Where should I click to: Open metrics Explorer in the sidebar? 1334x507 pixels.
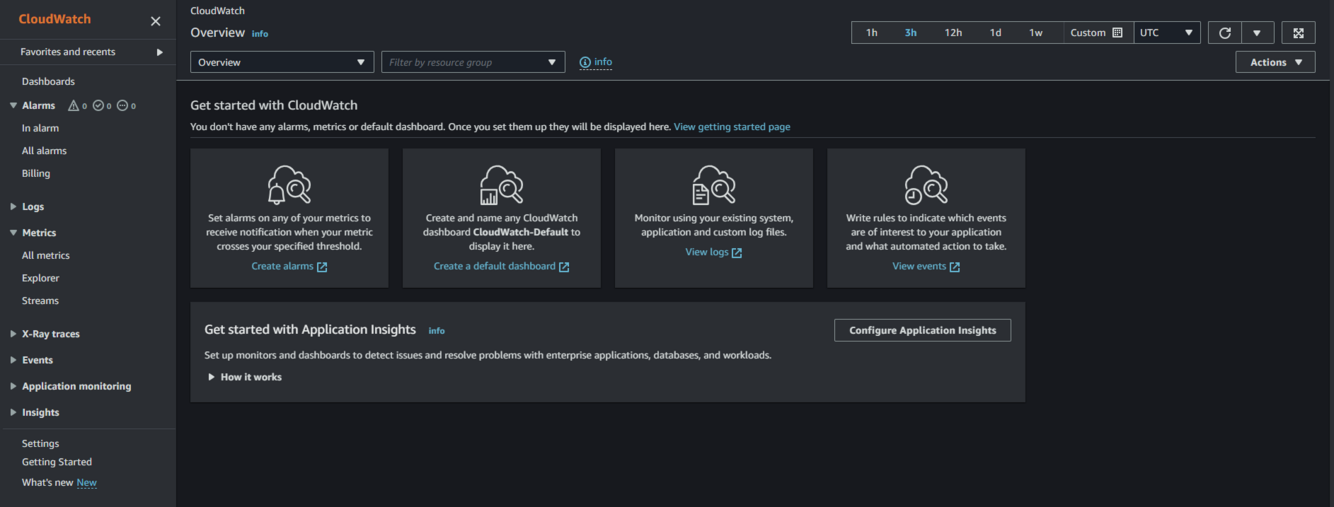41,278
